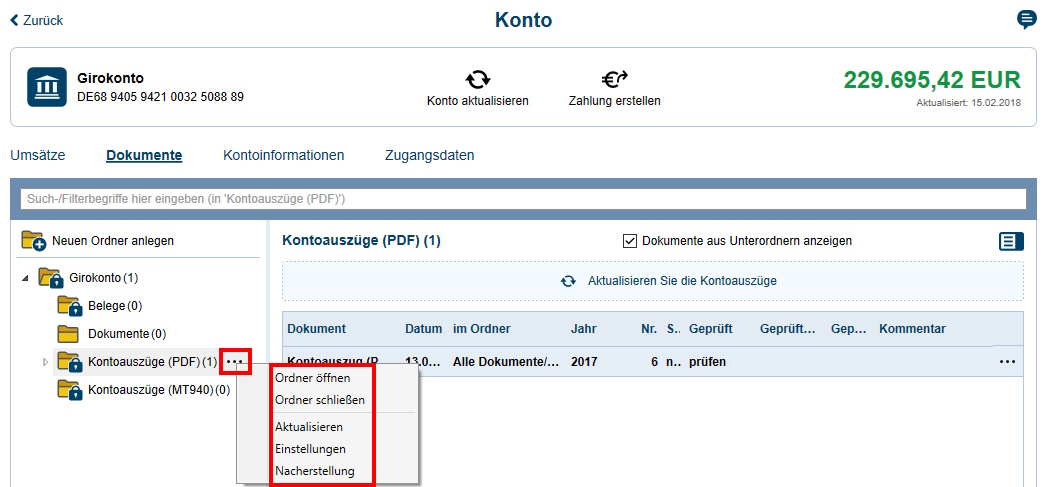Viewport: 1043px width, 487px height.
Task: Create a folder via Neuen Ordner anlegen
Action: pyautogui.click(x=113, y=241)
